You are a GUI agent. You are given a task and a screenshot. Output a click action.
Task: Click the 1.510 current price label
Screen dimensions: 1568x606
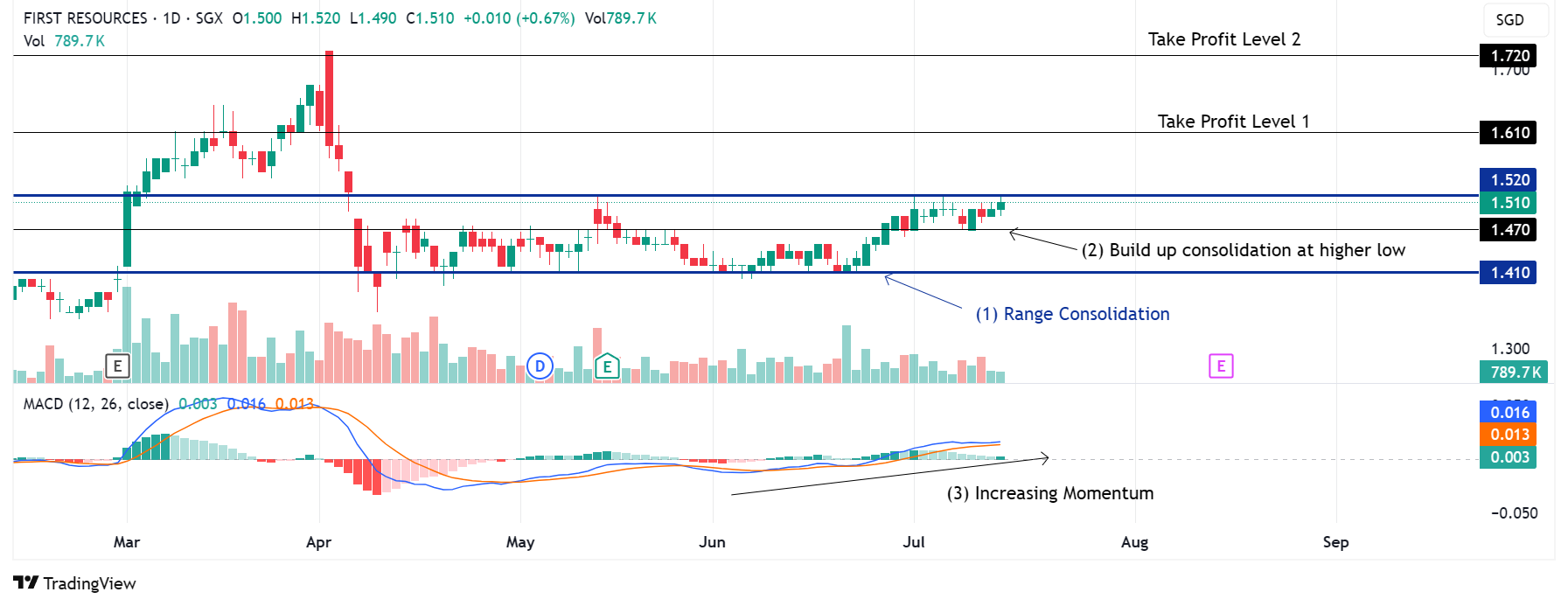[1508, 203]
